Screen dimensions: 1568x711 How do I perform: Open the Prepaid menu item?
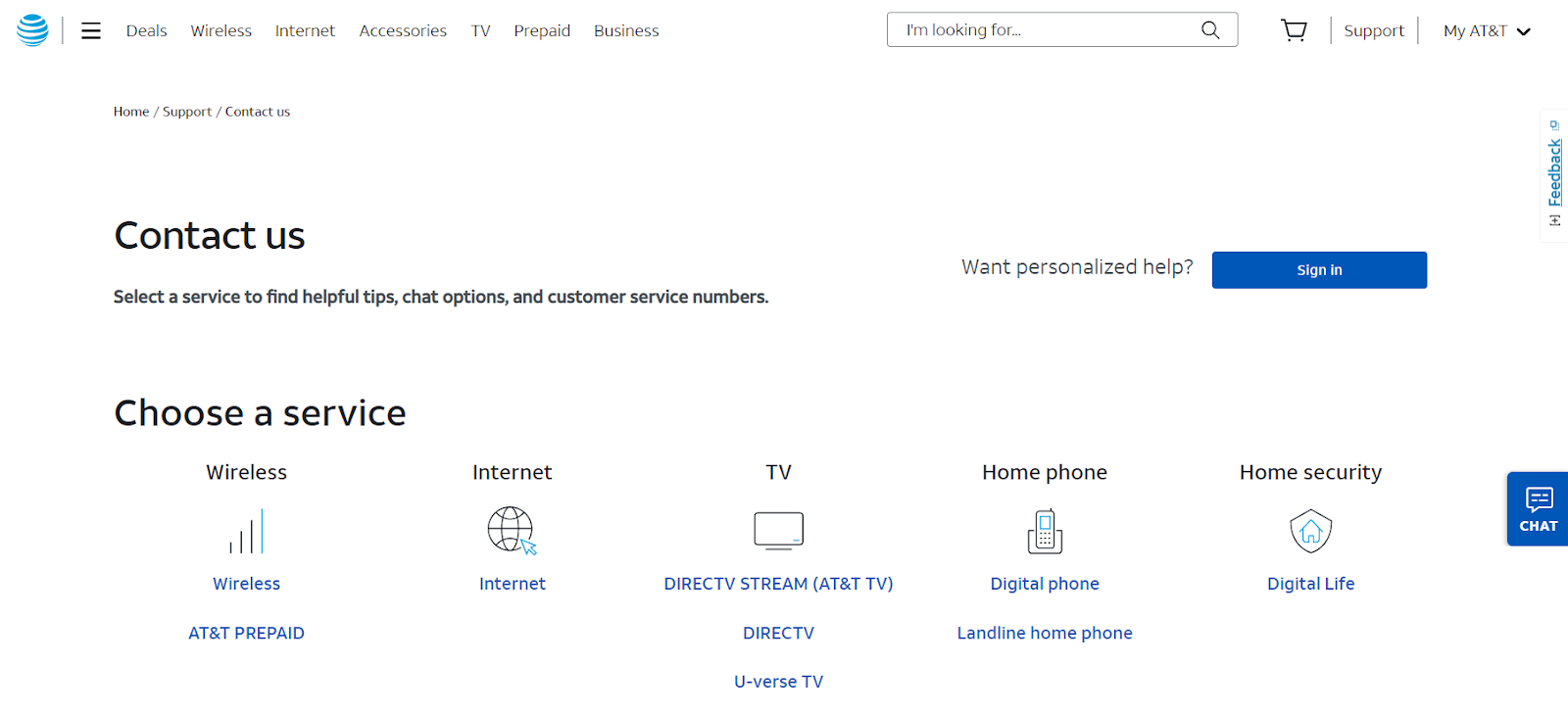[542, 31]
